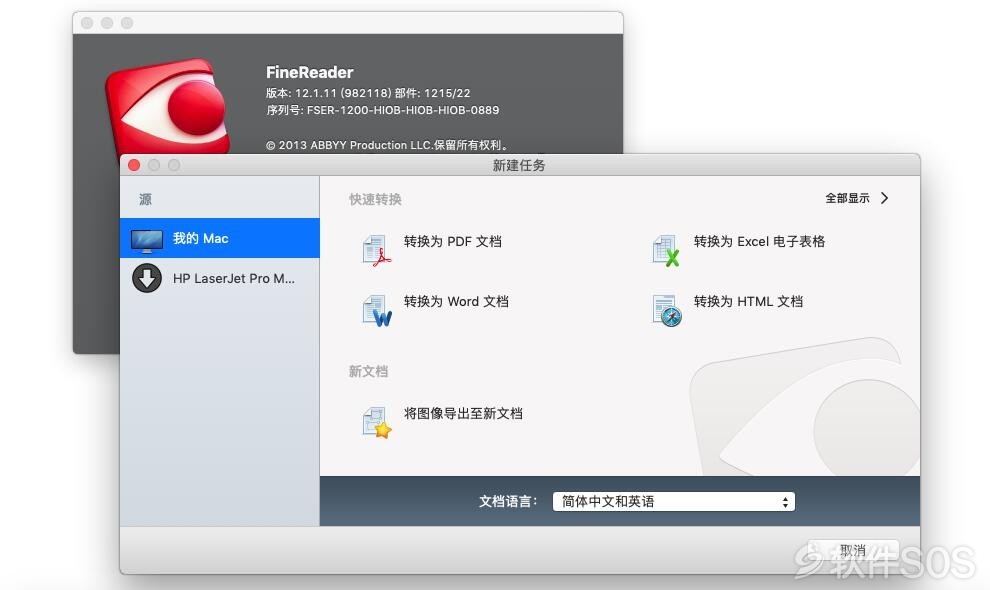The image size is (990, 590).
Task: Click 转换为 Word 文档 label
Action: click(x=456, y=301)
